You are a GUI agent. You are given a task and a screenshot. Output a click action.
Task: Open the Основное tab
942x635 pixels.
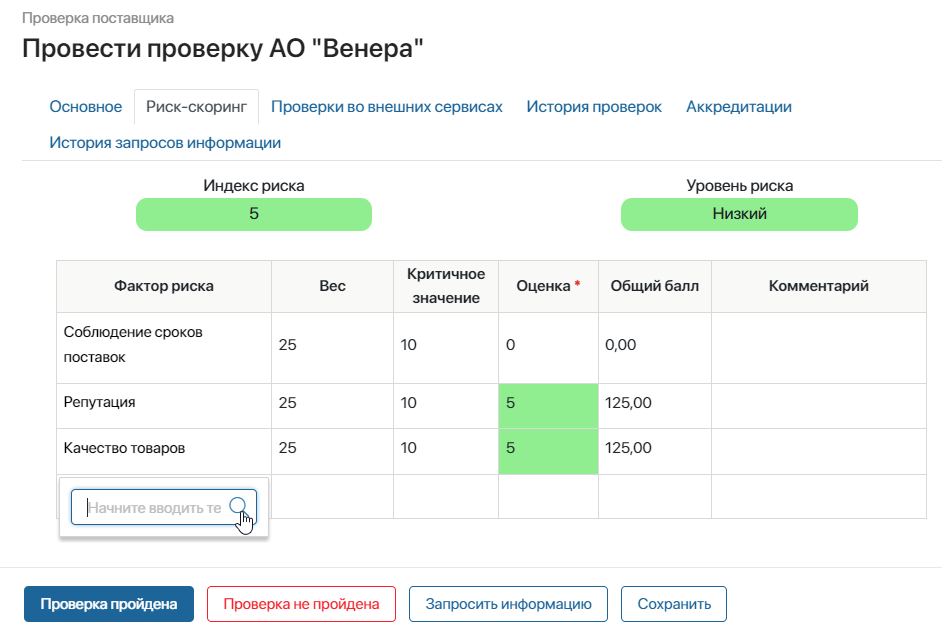(85, 107)
